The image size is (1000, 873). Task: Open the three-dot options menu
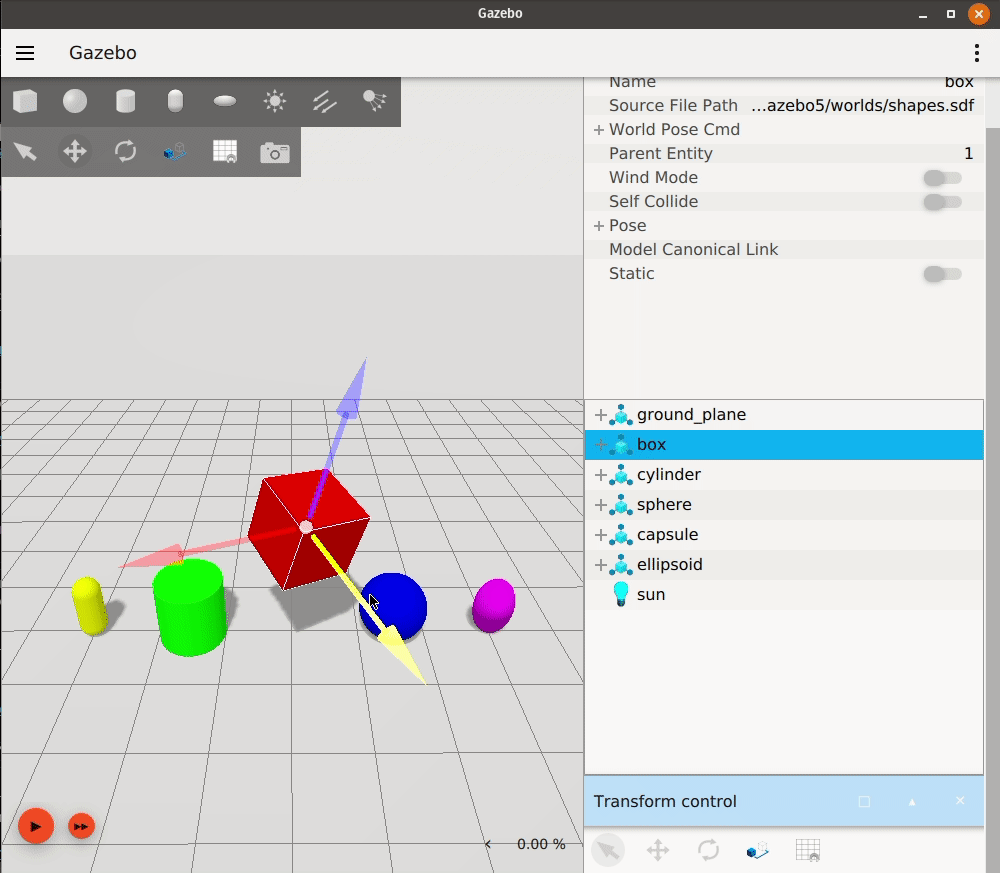click(976, 53)
